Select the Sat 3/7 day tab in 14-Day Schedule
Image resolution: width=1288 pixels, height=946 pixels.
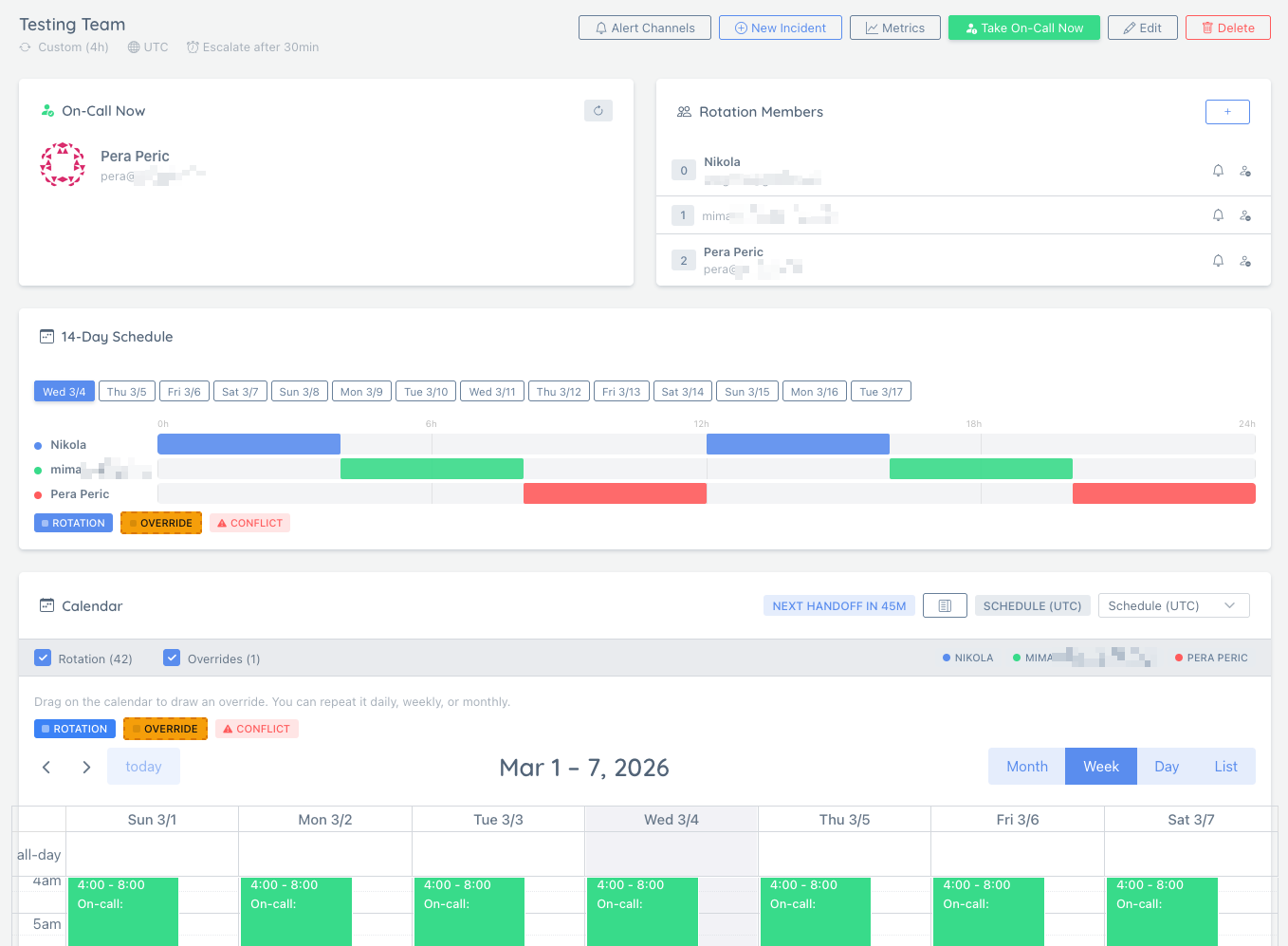coord(240,390)
